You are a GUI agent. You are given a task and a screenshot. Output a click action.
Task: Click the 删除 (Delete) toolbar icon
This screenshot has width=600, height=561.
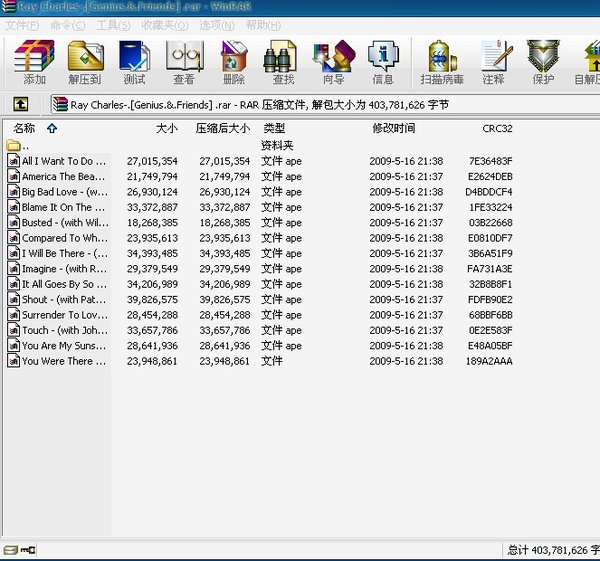point(234,62)
